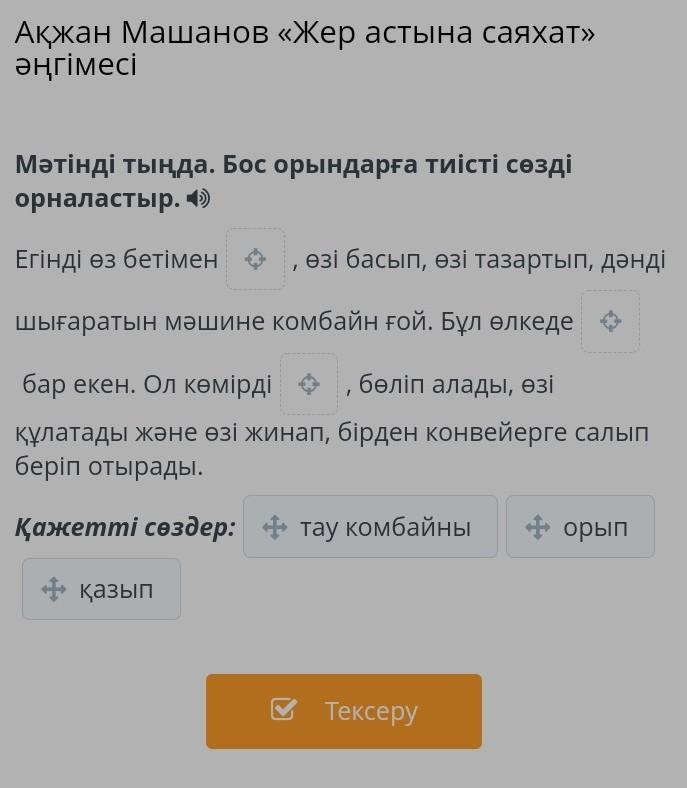
Task: Click the phrase "бар екен. Ол көмірді"
Action: [147, 385]
